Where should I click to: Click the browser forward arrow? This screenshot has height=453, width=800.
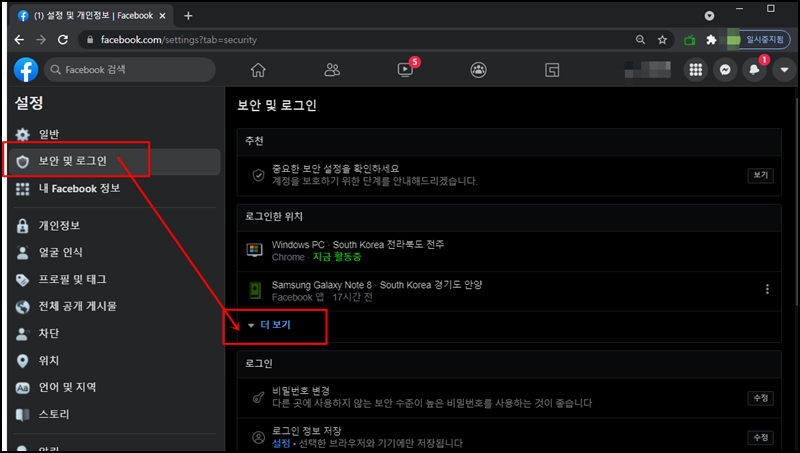[41, 40]
